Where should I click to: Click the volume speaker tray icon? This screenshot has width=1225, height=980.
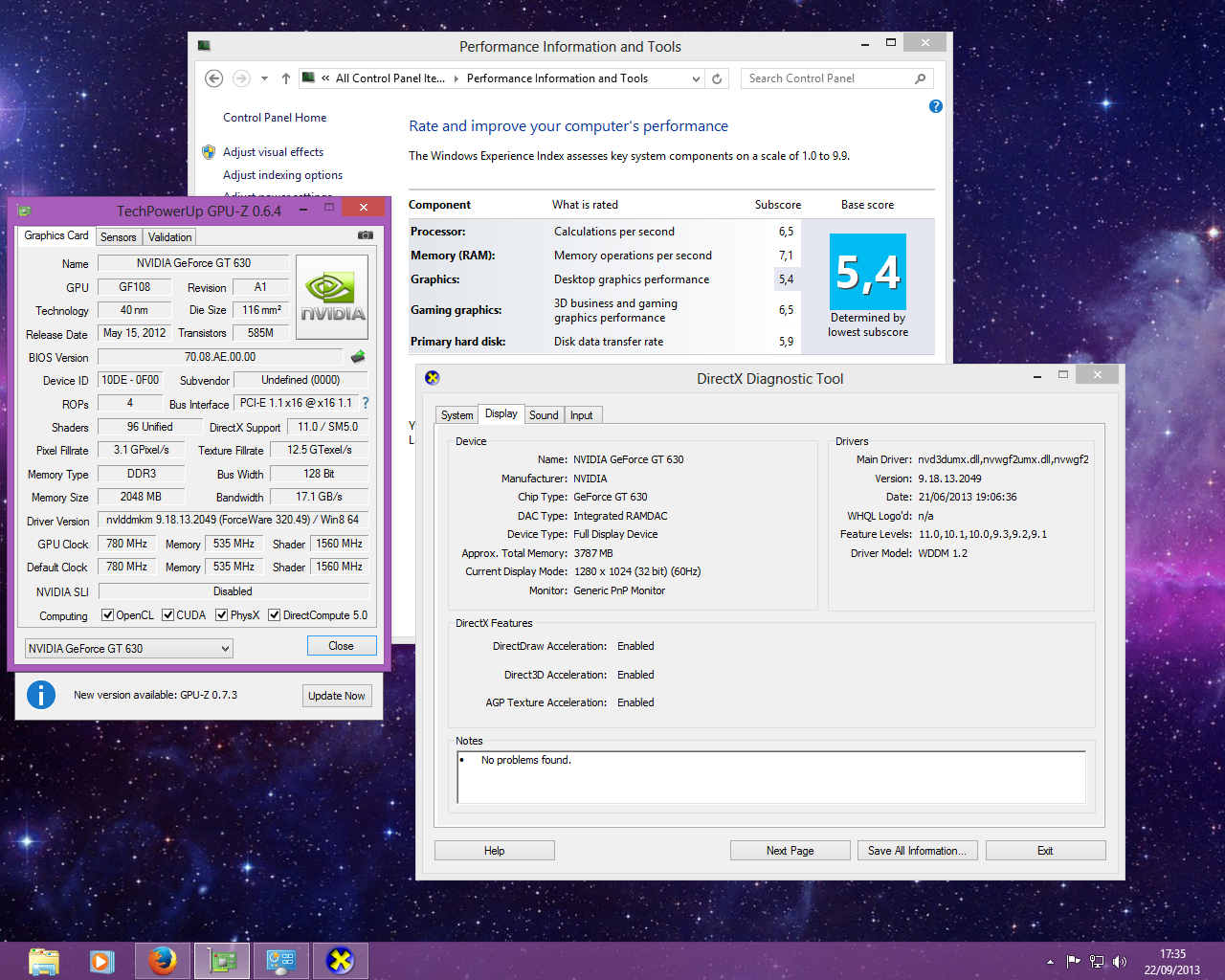1120,962
